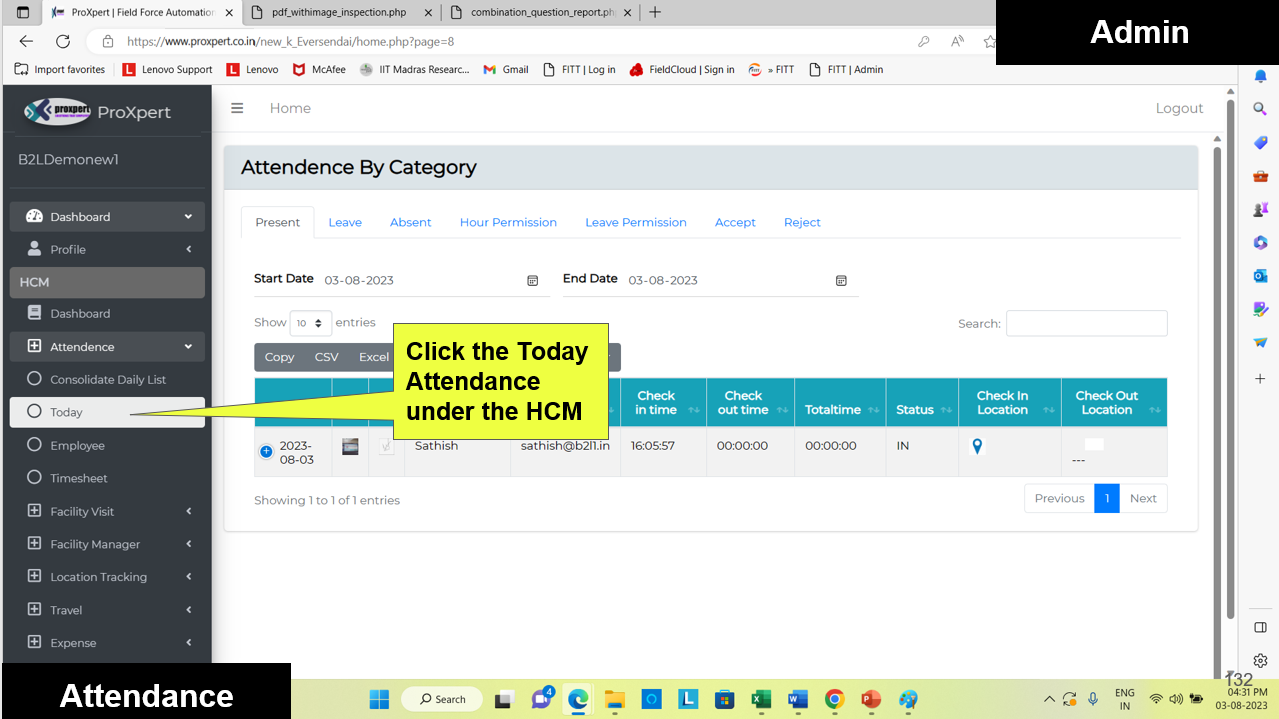Click the table Search input field

coord(1086,323)
